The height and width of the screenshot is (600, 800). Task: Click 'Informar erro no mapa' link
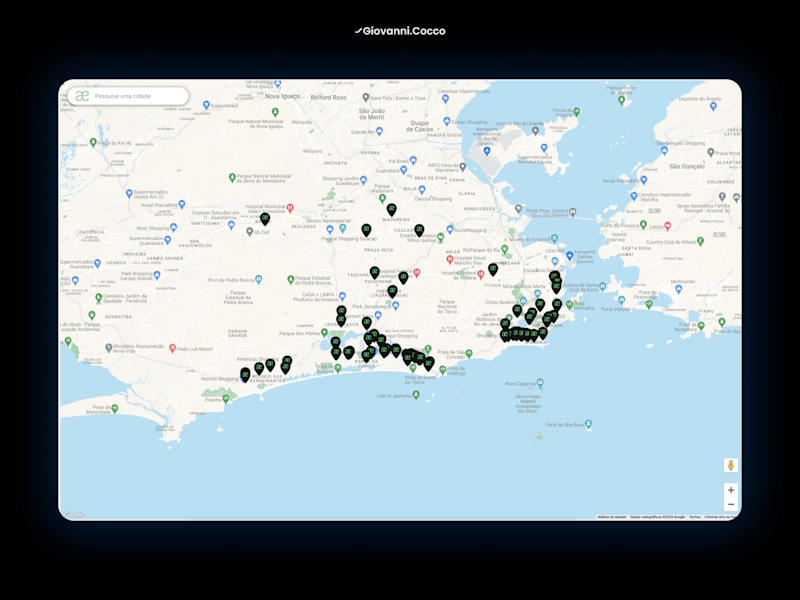[720, 517]
